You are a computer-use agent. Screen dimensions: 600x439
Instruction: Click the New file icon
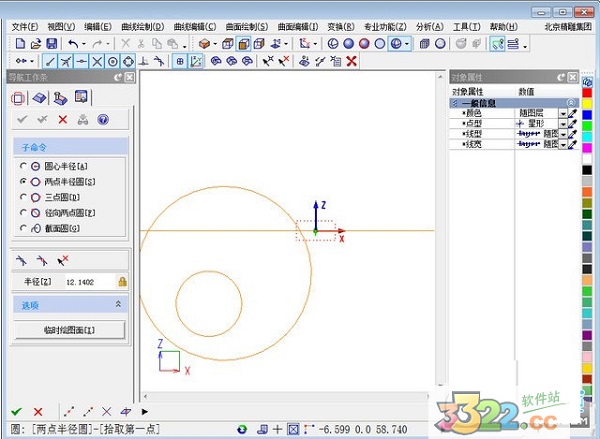tap(21, 44)
